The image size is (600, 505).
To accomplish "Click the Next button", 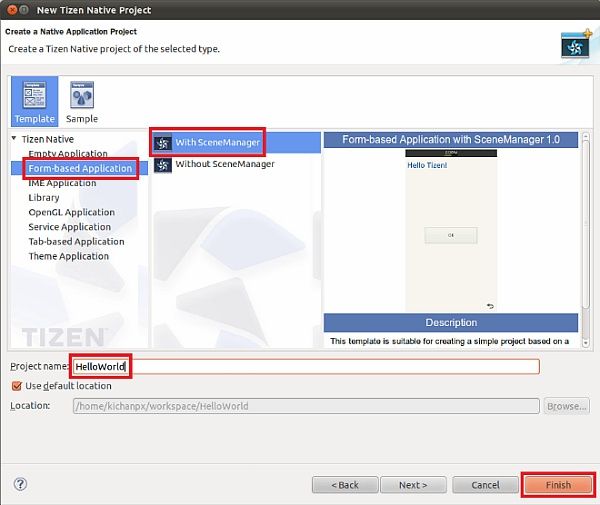I will [x=413, y=485].
